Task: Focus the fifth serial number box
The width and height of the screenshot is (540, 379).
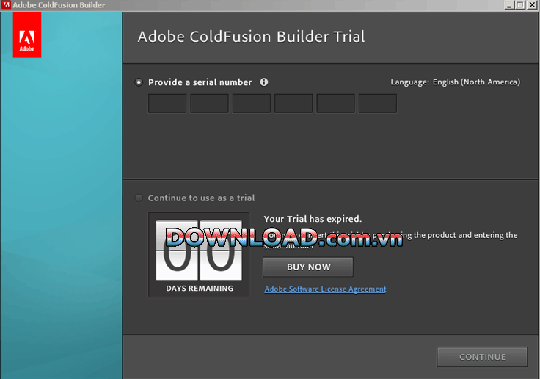Action: coord(335,103)
